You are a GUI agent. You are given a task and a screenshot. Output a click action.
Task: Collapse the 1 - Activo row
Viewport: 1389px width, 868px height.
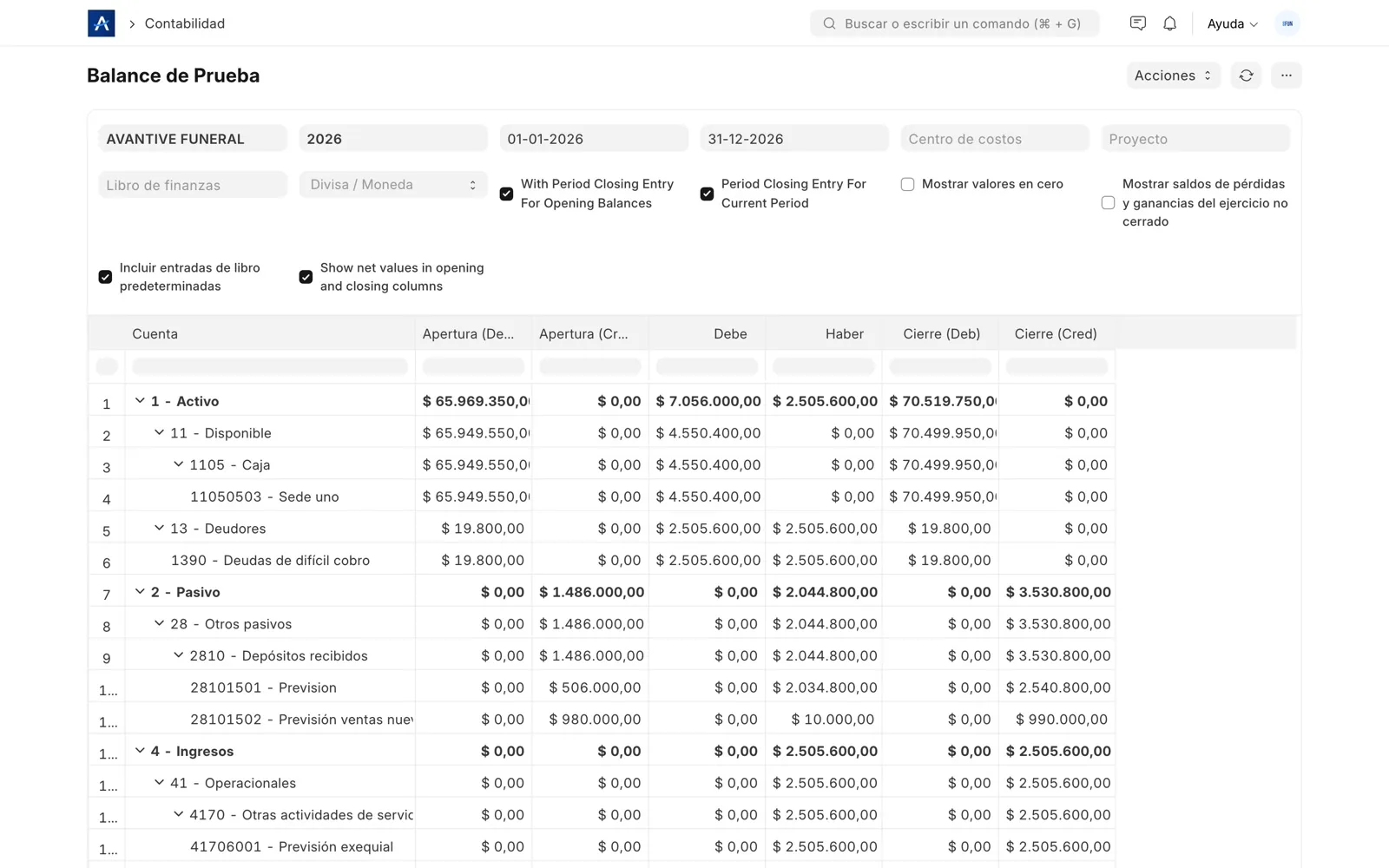pos(140,401)
